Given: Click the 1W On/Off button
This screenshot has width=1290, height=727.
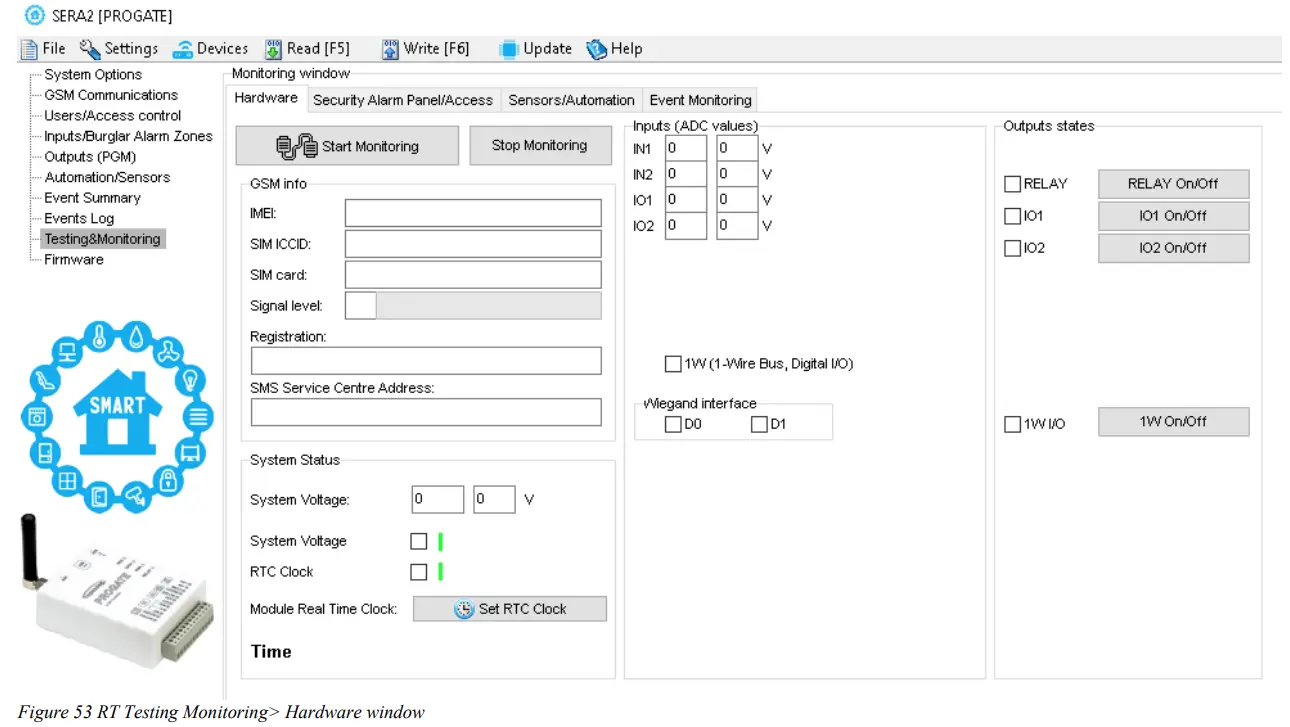Looking at the screenshot, I should [1174, 422].
